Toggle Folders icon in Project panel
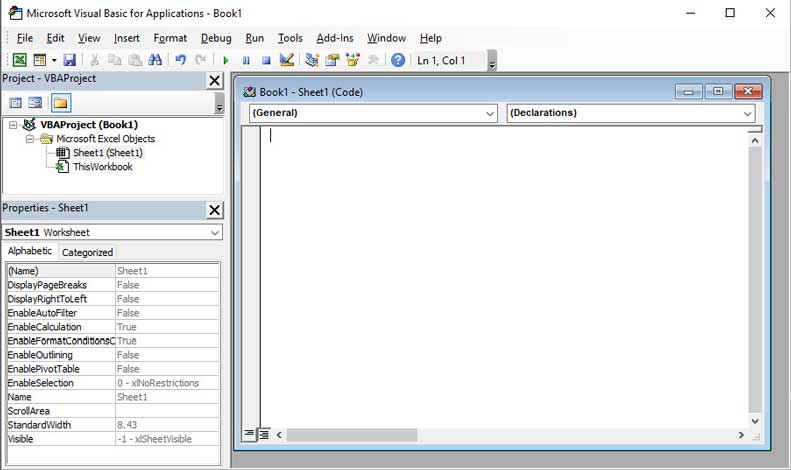The height and width of the screenshot is (470, 791). click(61, 103)
